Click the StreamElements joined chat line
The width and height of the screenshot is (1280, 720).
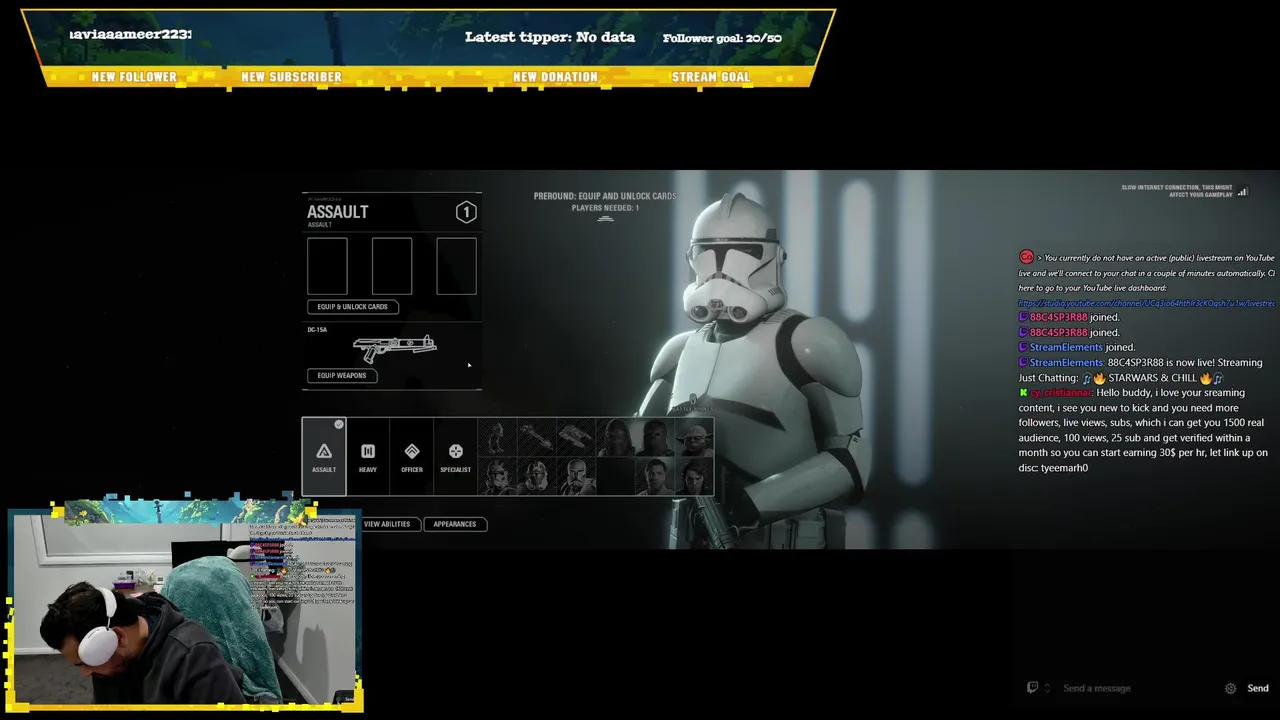1077,347
